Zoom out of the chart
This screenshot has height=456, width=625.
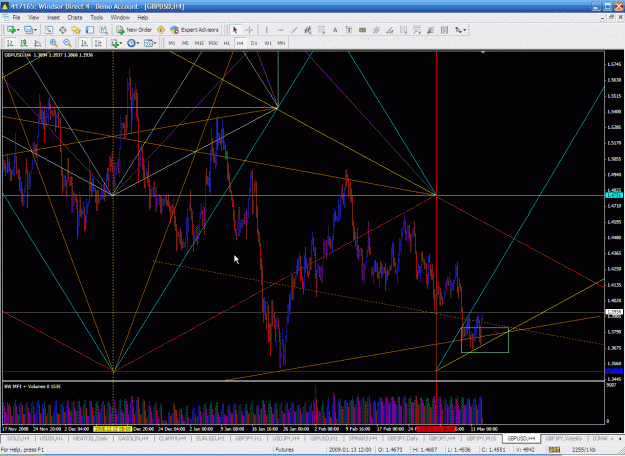tap(67, 43)
